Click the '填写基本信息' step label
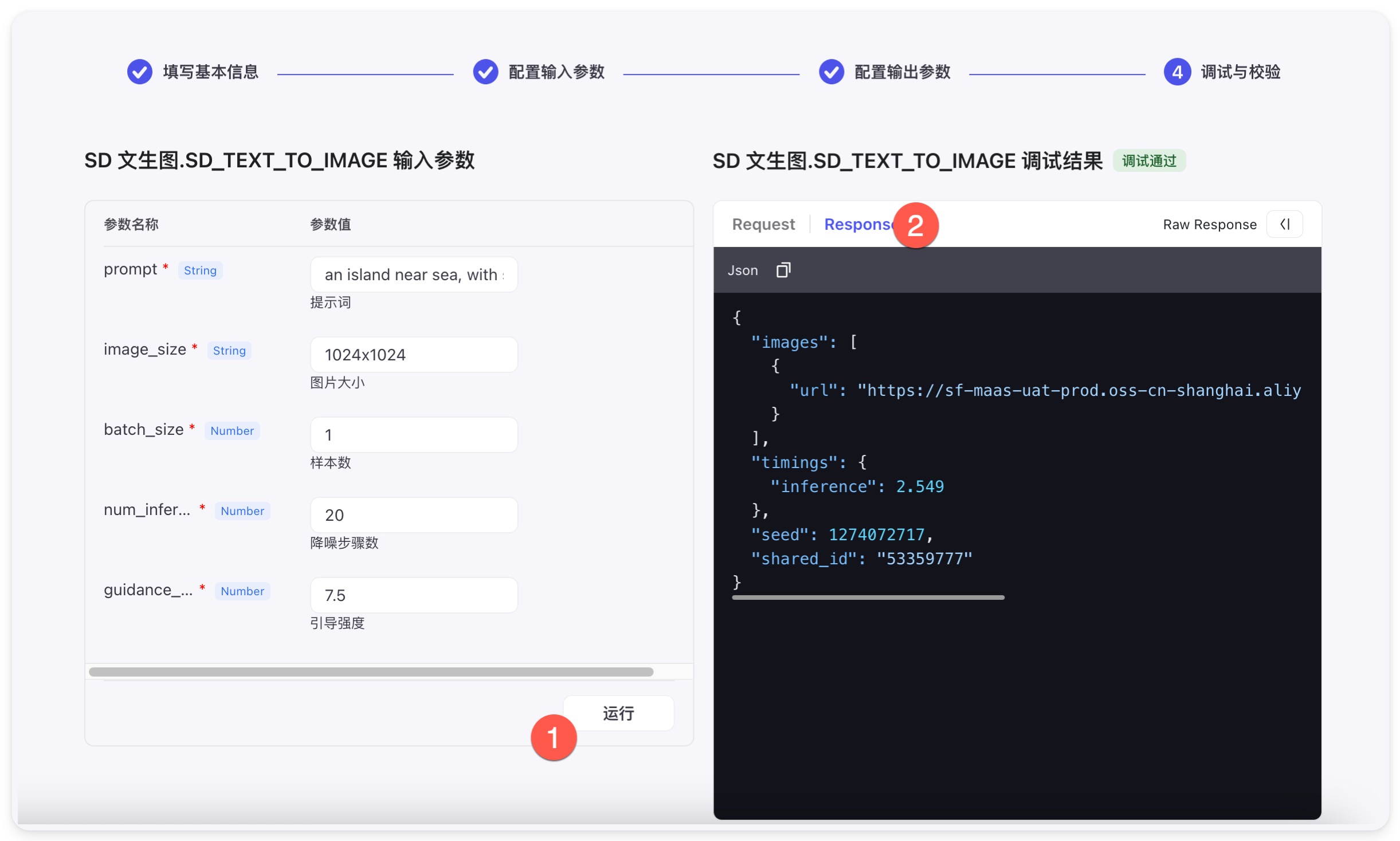Image resolution: width=1400 pixels, height=841 pixels. point(210,72)
